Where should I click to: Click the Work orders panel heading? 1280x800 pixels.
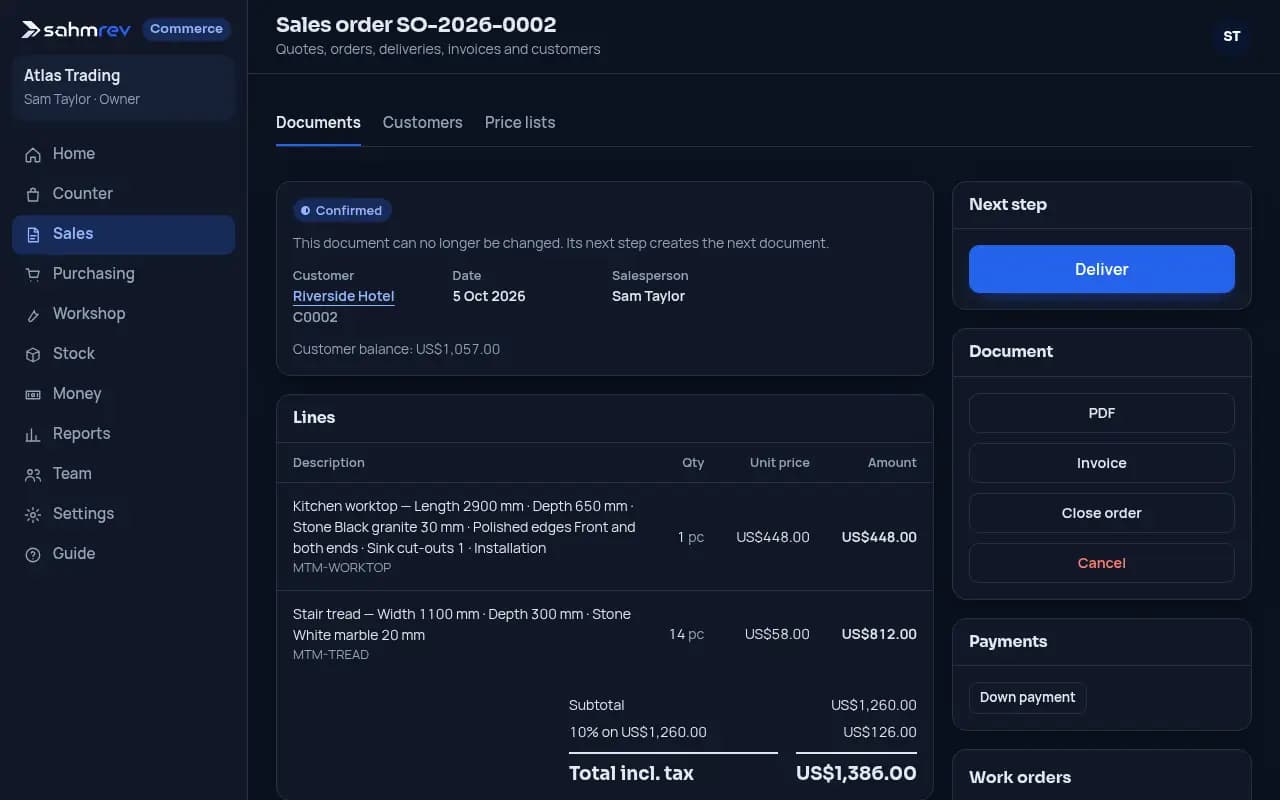coord(1020,777)
